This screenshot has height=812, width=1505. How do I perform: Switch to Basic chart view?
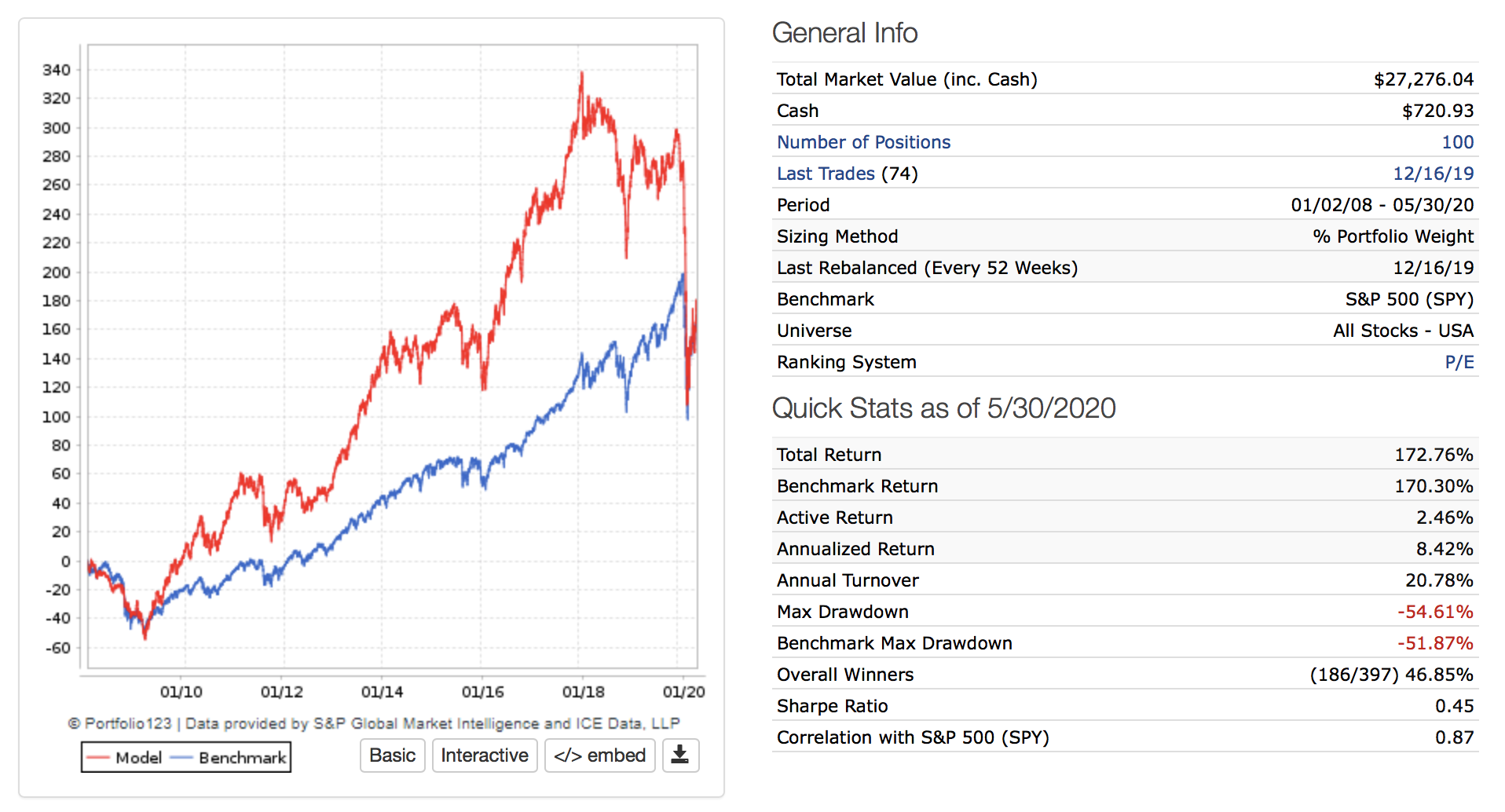pos(392,755)
